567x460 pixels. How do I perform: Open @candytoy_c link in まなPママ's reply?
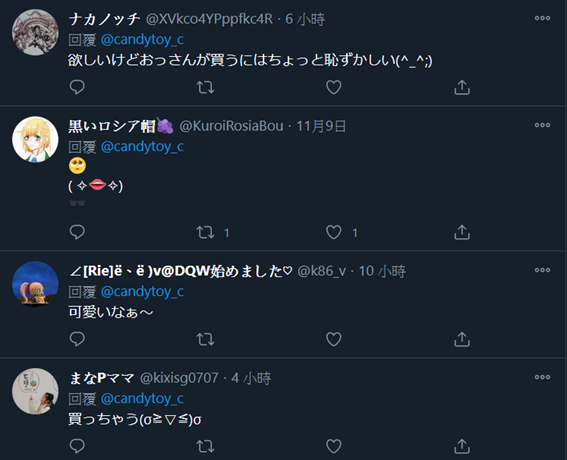point(142,399)
